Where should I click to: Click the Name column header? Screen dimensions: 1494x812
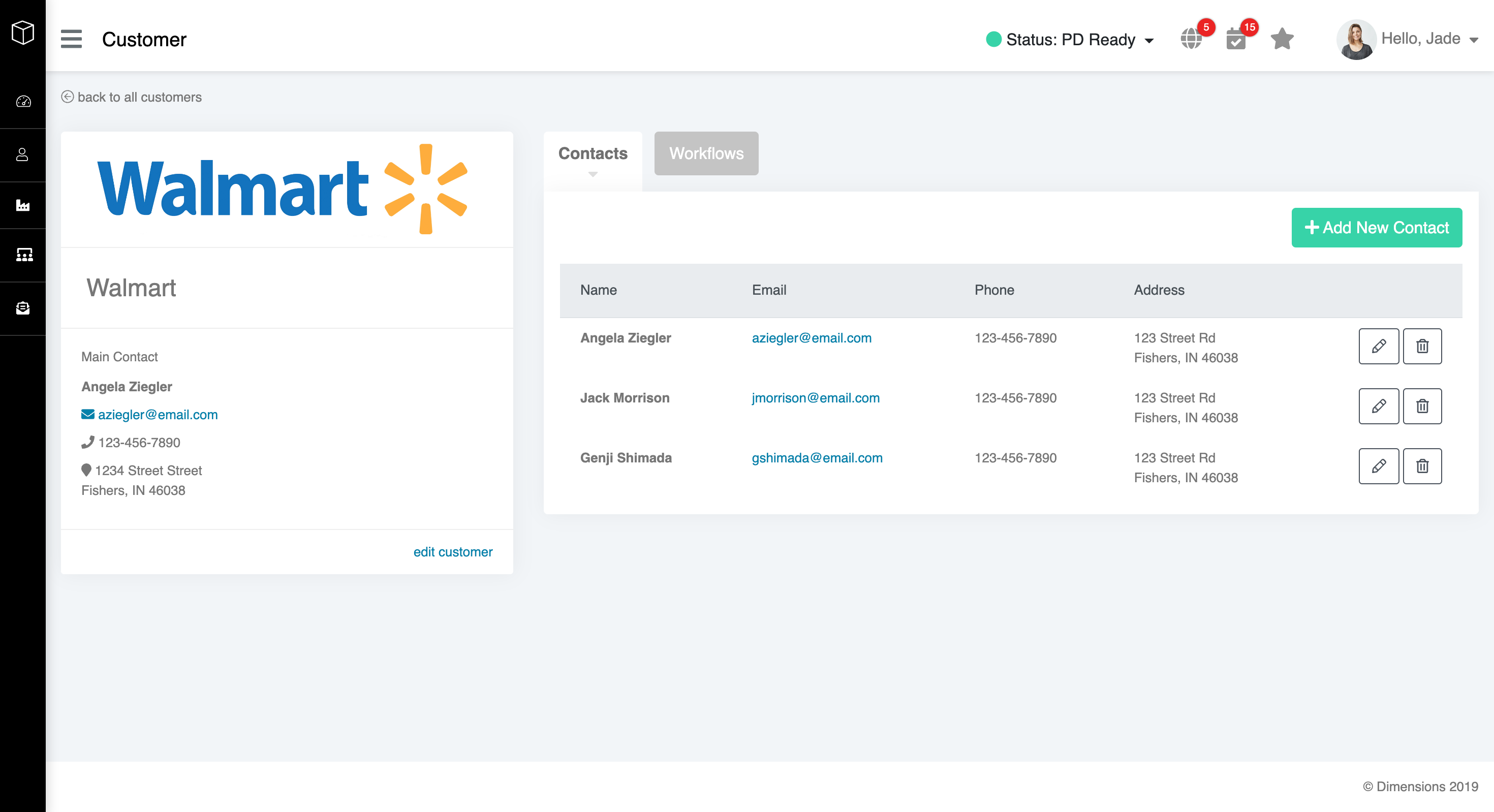point(599,290)
